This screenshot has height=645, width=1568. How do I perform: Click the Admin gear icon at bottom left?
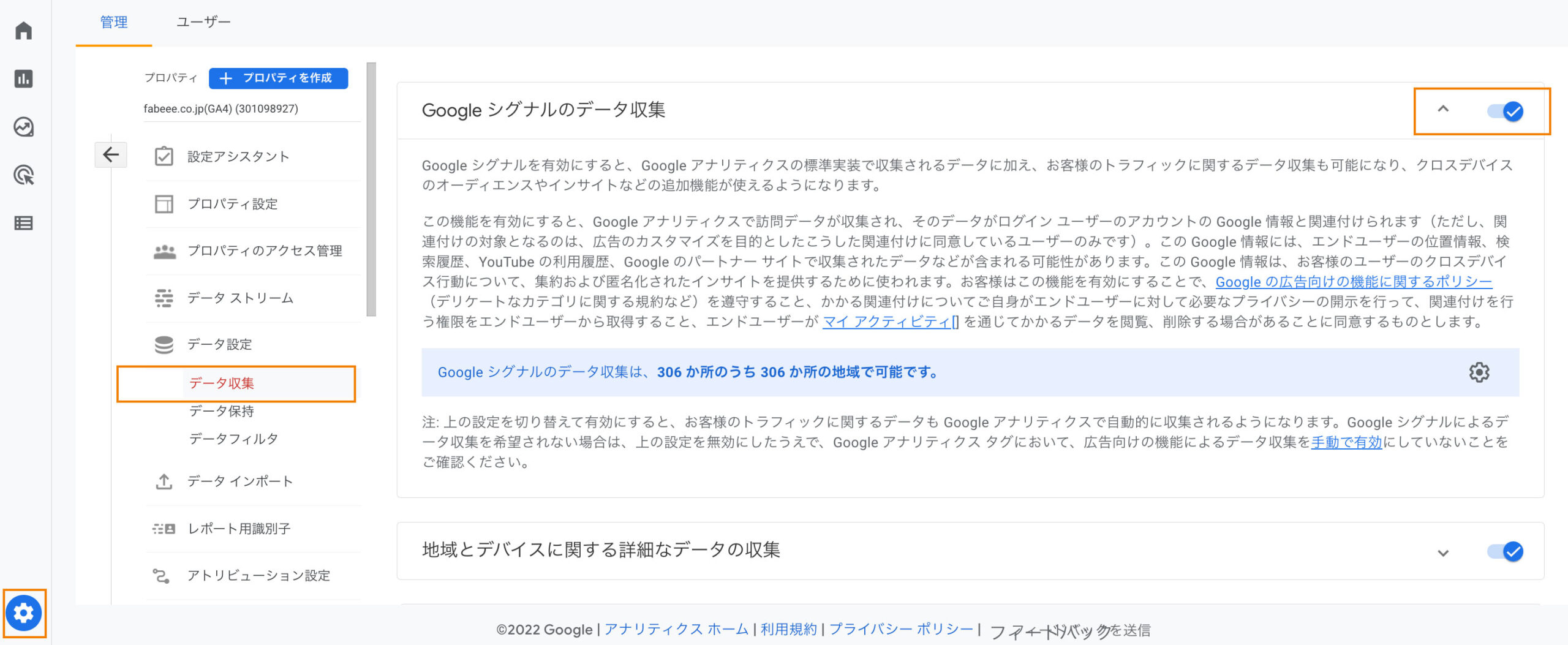(x=24, y=613)
